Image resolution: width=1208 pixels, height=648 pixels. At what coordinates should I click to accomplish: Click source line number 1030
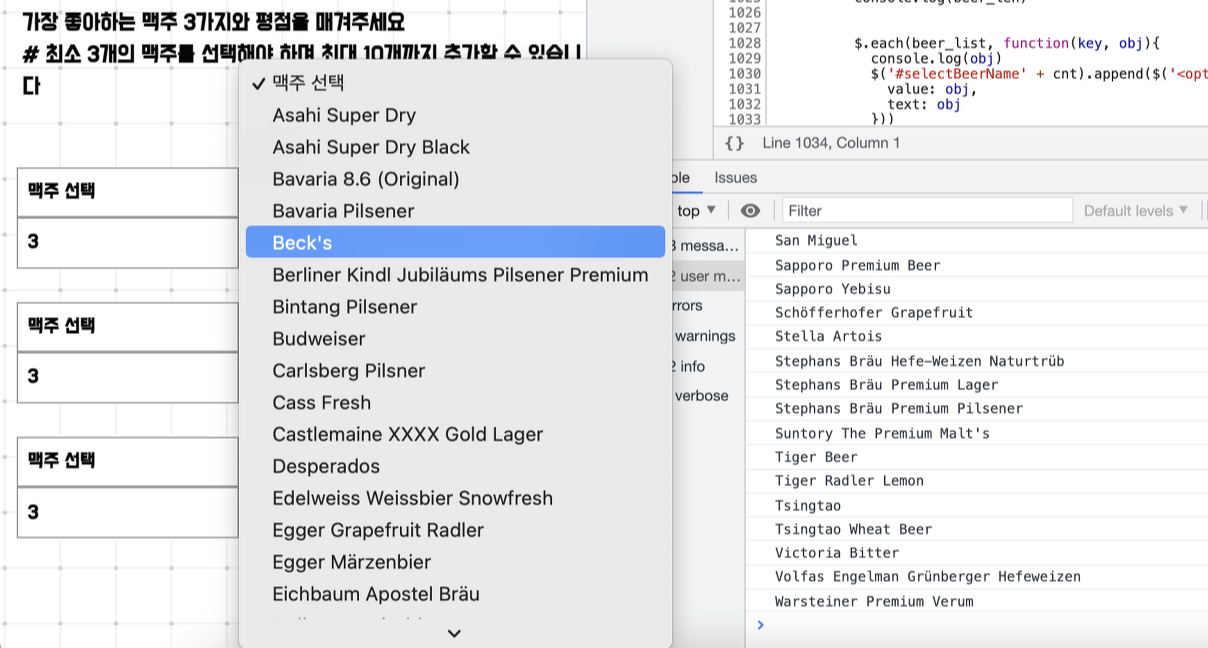(x=745, y=74)
